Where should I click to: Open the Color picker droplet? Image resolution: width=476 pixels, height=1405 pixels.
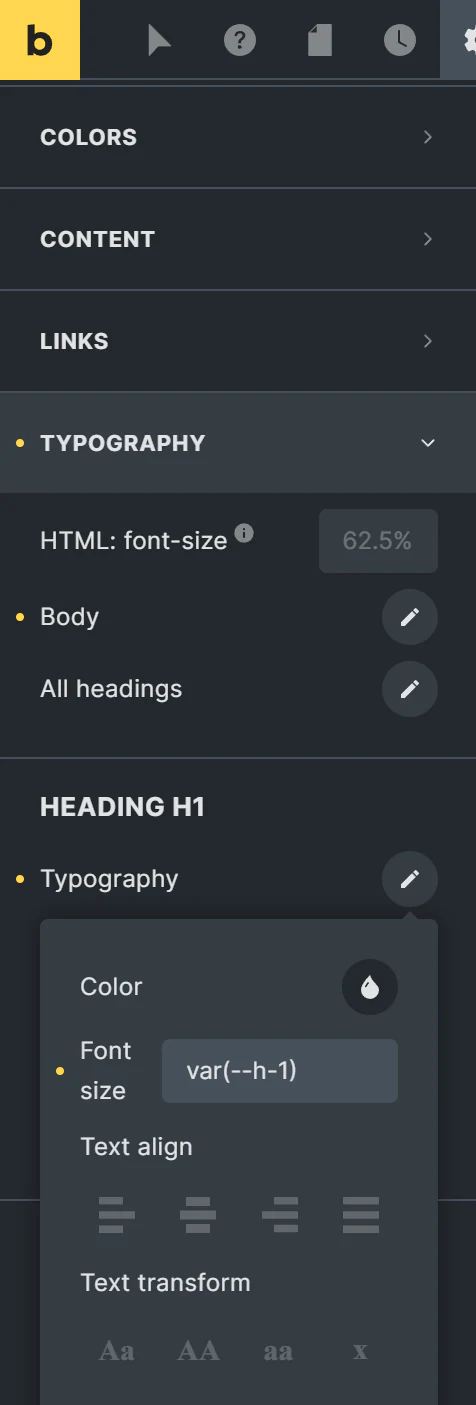click(x=370, y=987)
